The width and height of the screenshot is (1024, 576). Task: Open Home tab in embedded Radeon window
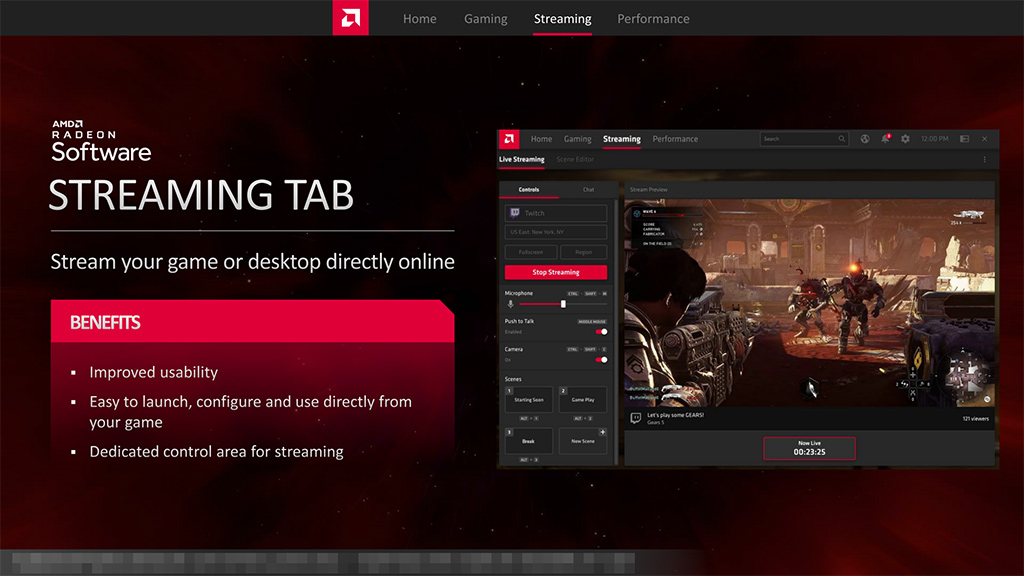[x=541, y=138]
